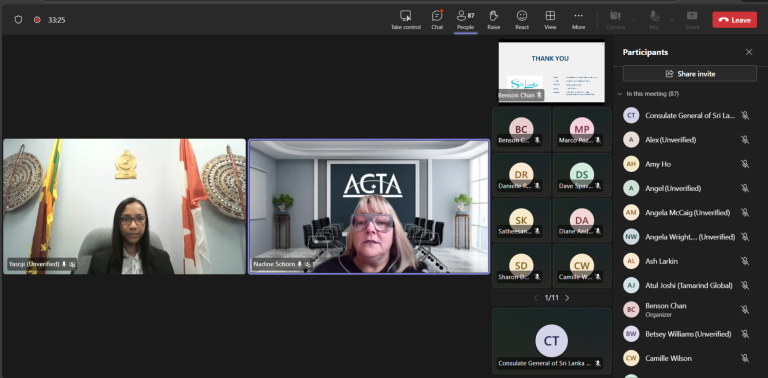This screenshot has width=768, height=378.
Task: Open the View layout options
Action: tap(551, 20)
